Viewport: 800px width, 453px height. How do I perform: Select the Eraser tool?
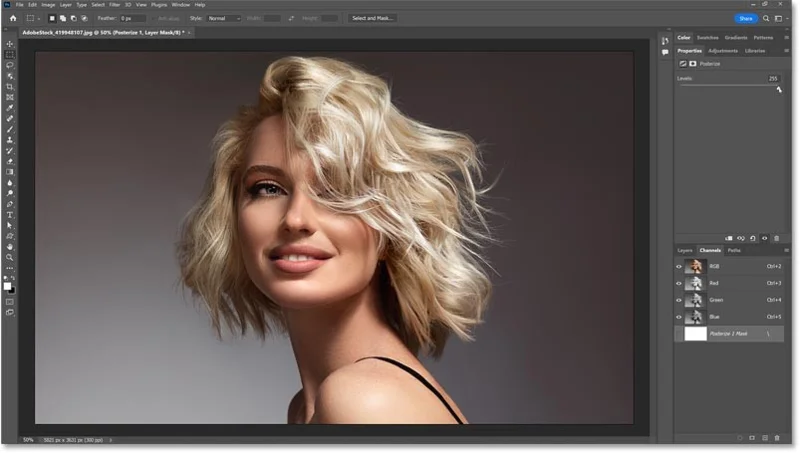pyautogui.click(x=10, y=162)
